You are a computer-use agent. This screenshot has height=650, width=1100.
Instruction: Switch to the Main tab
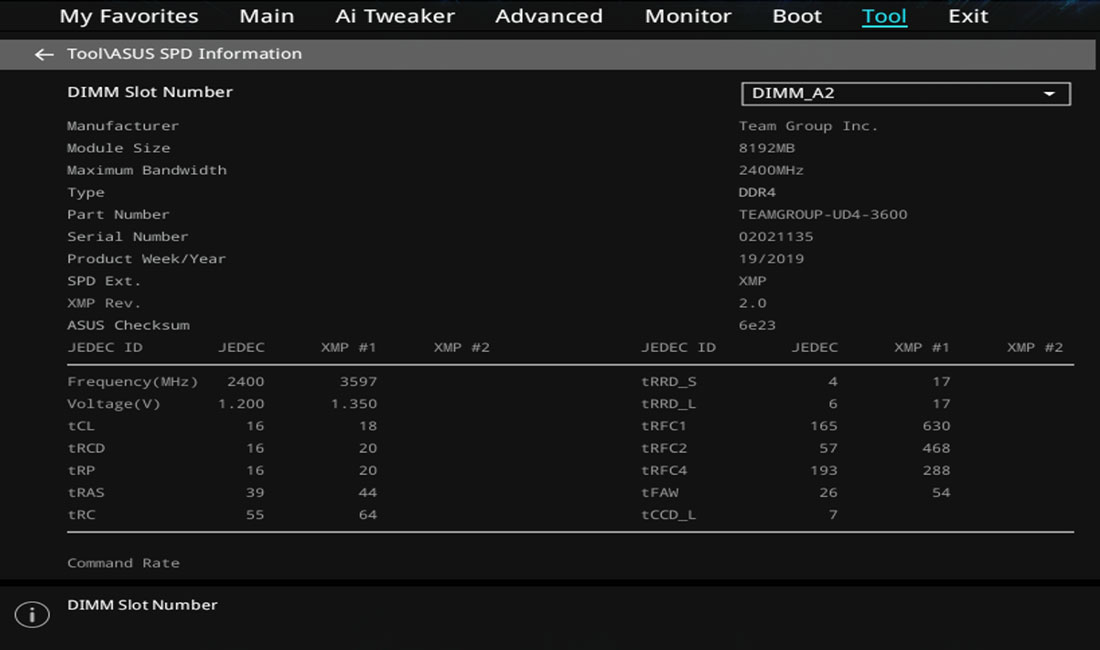[x=267, y=16]
